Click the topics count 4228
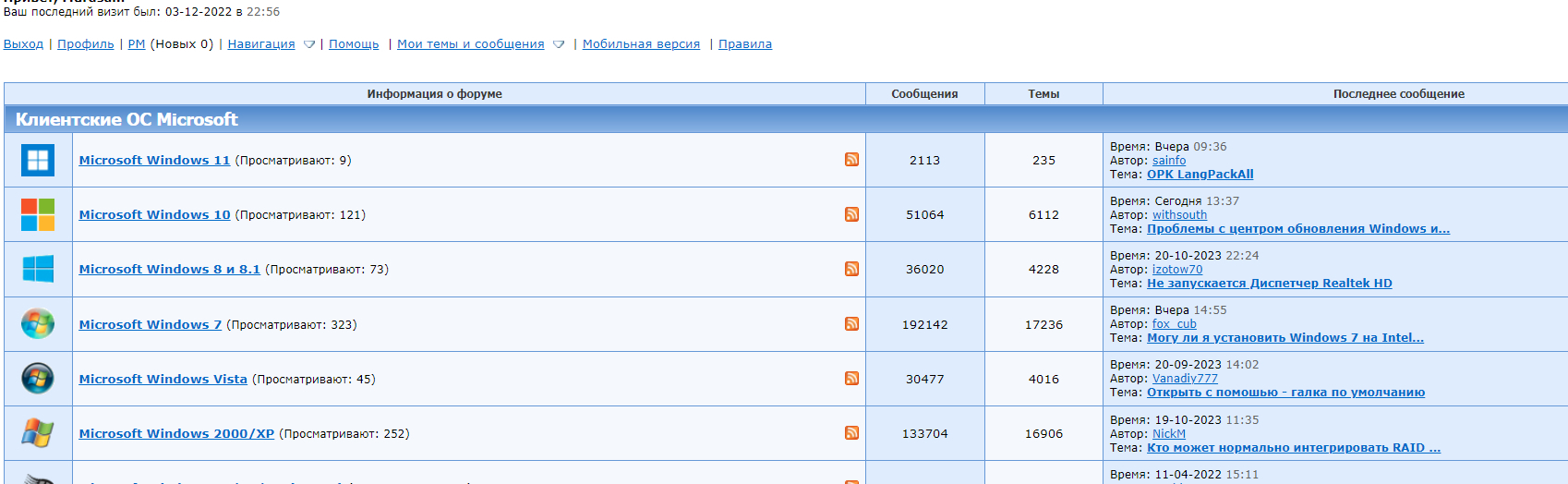Screen dimensions: 1568x484 pos(1043,269)
